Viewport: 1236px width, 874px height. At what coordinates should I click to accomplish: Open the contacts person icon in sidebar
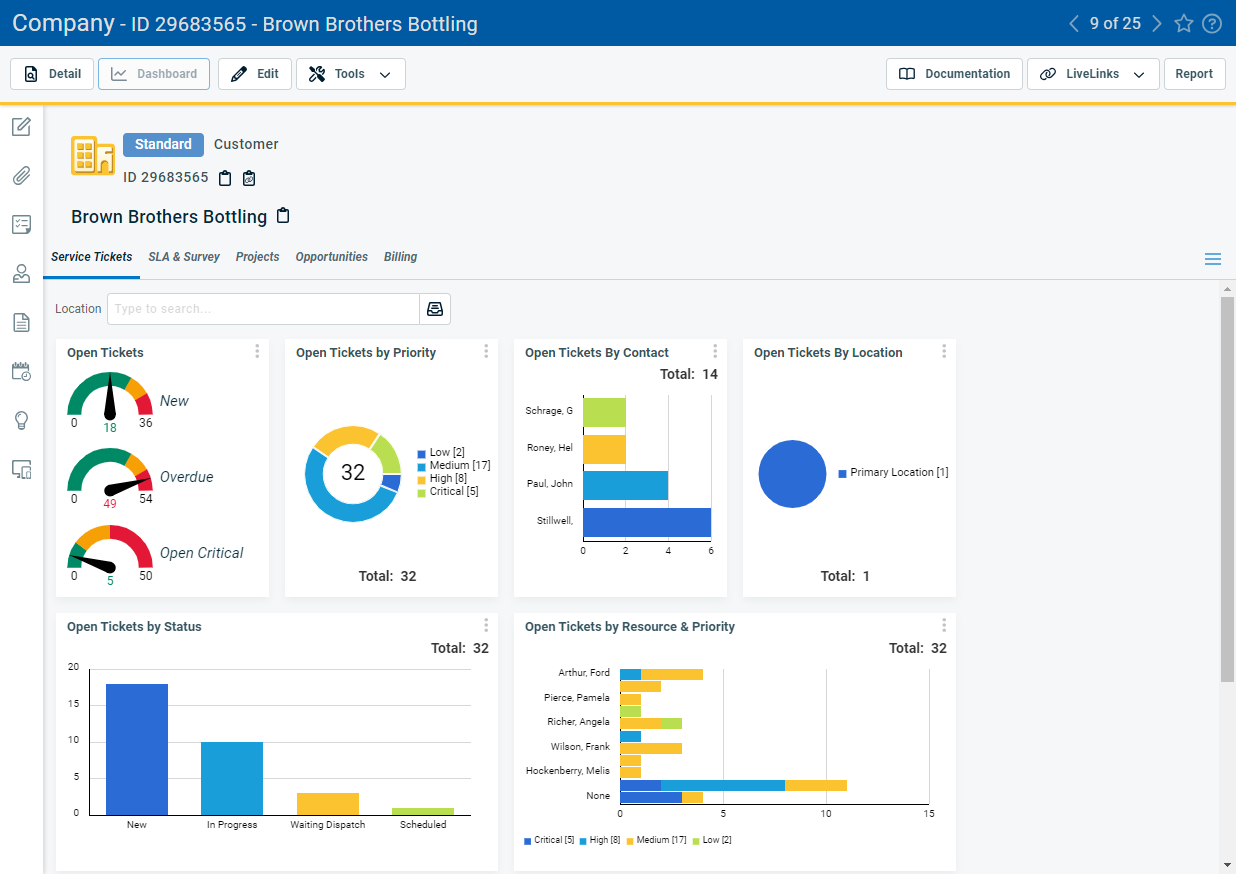tap(21, 274)
